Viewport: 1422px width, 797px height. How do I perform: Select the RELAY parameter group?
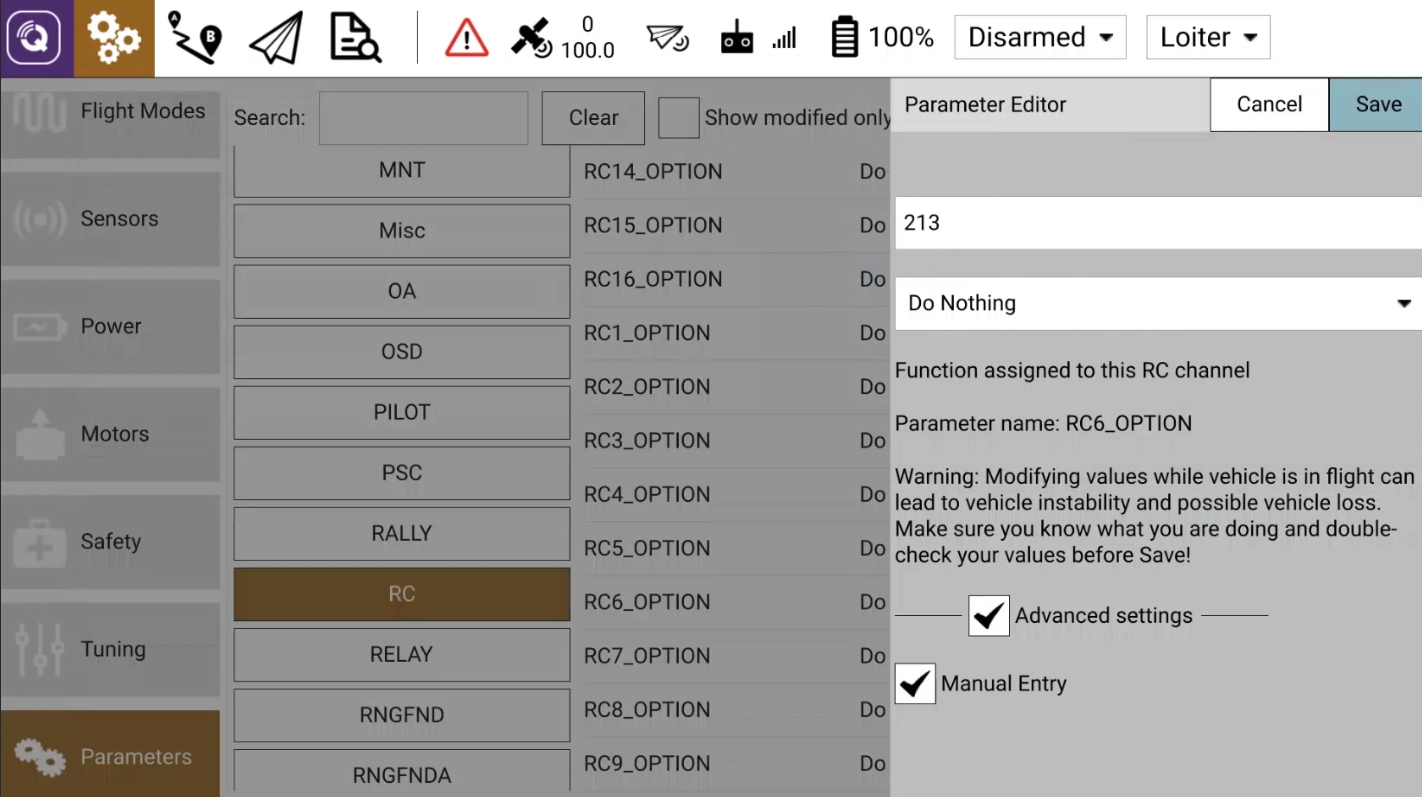401,655
